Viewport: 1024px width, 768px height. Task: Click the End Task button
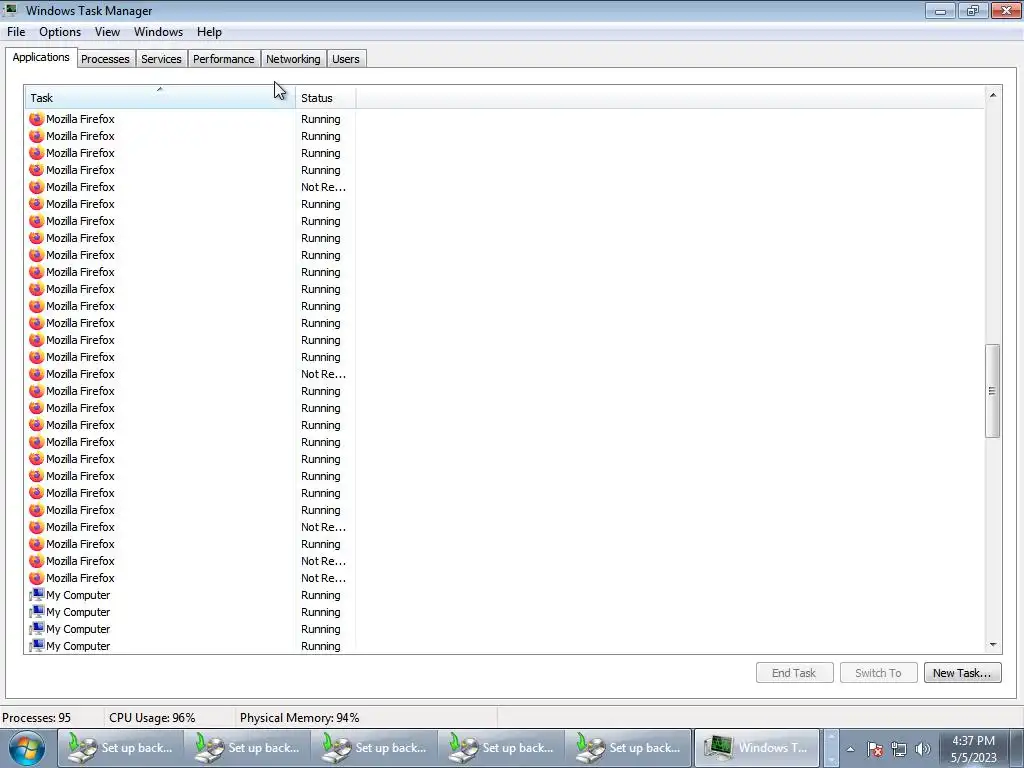point(794,673)
